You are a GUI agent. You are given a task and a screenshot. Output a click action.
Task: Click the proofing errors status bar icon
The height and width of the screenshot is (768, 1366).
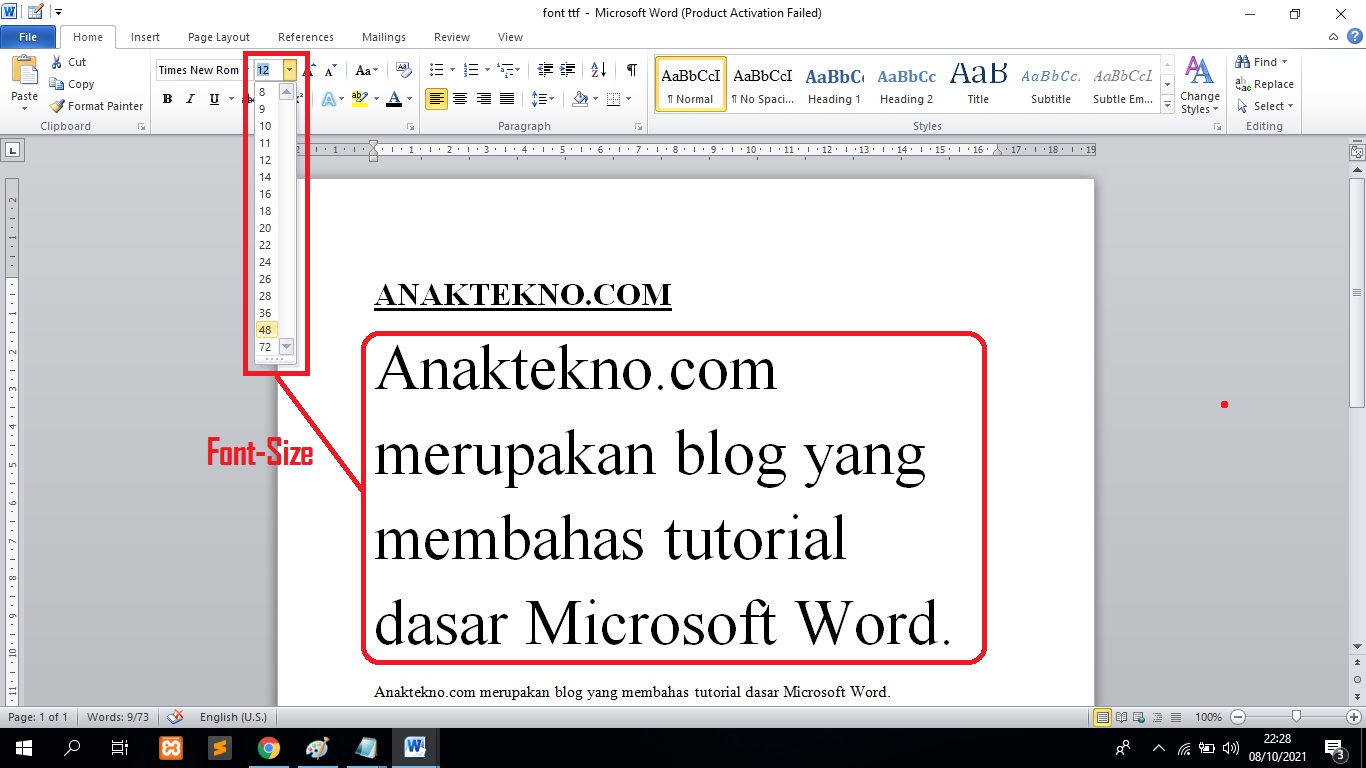pyautogui.click(x=175, y=717)
